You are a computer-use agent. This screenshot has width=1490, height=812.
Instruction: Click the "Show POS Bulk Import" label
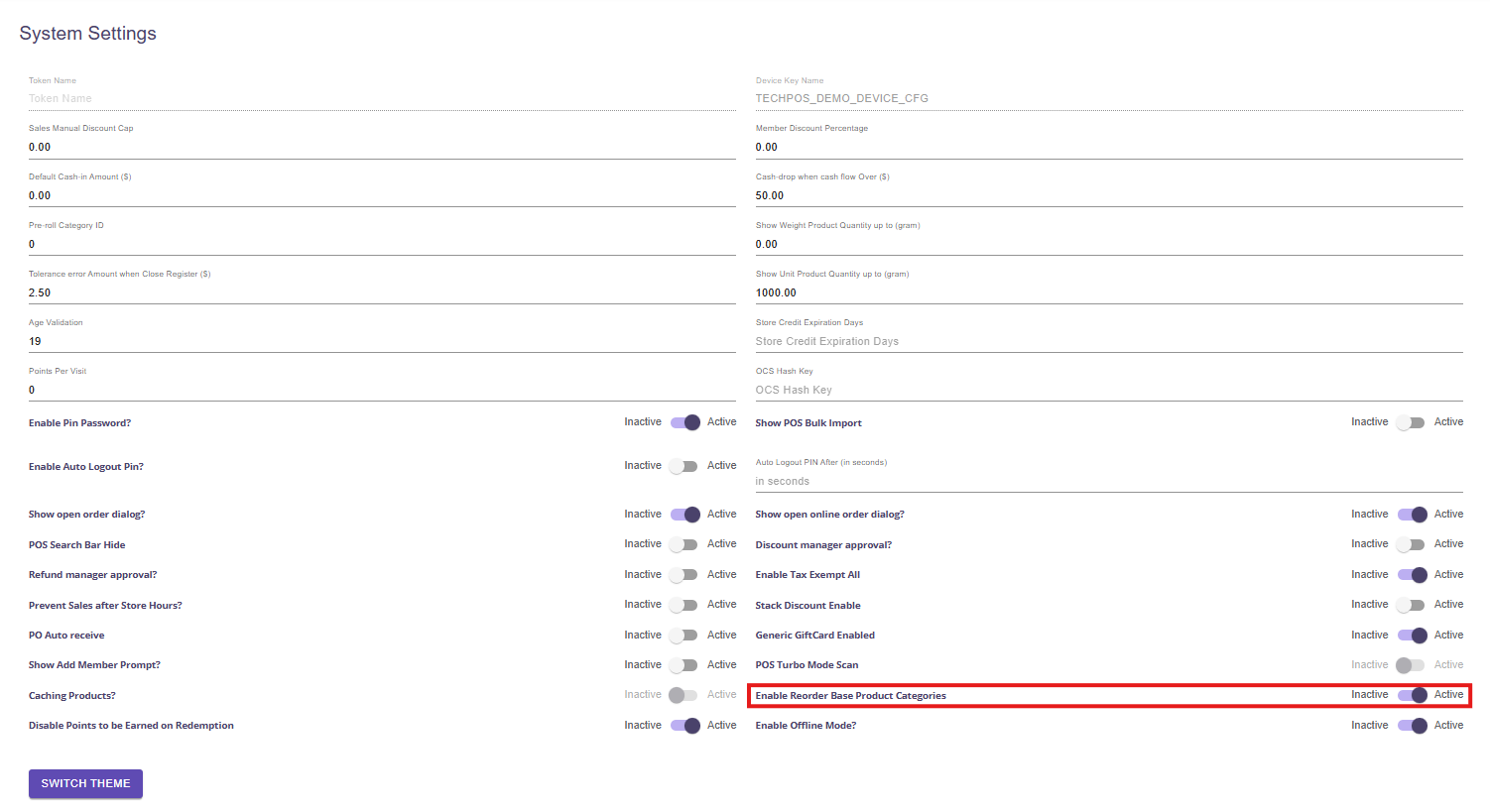[808, 423]
